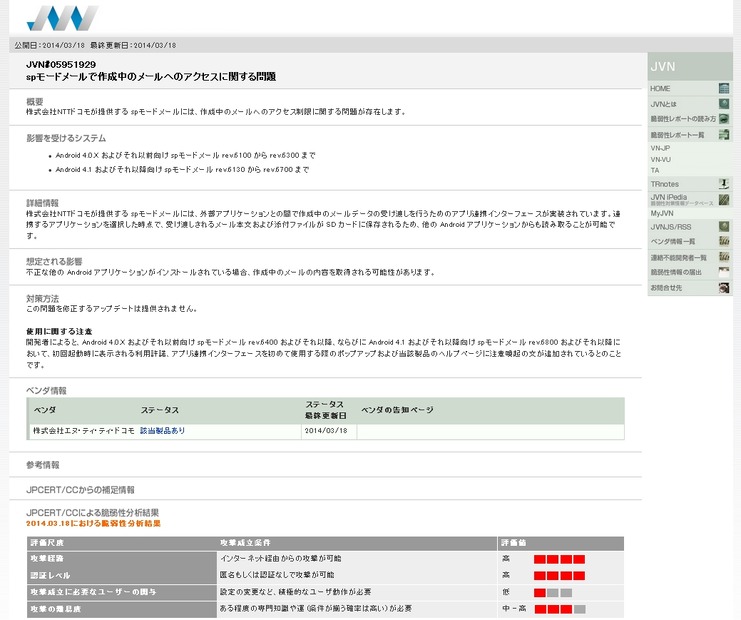Click the orange 2014.03.18における脆弱性分析結果 text

(x=93, y=524)
